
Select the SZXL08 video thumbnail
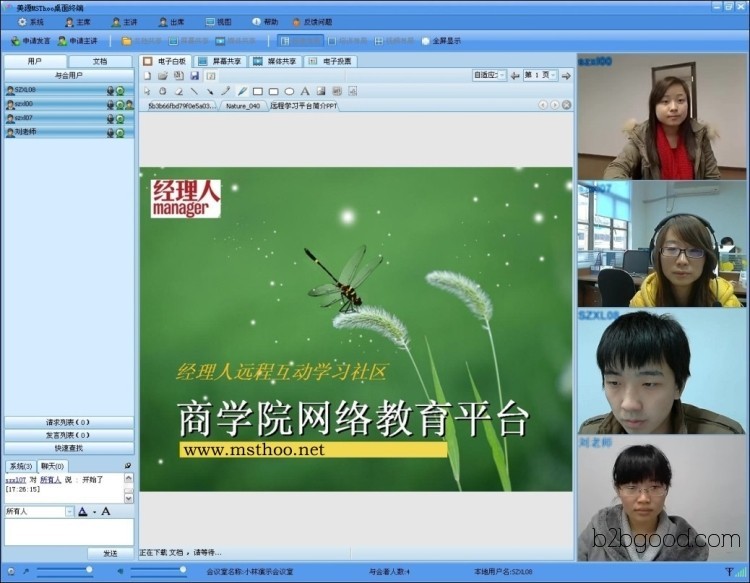[x=663, y=372]
